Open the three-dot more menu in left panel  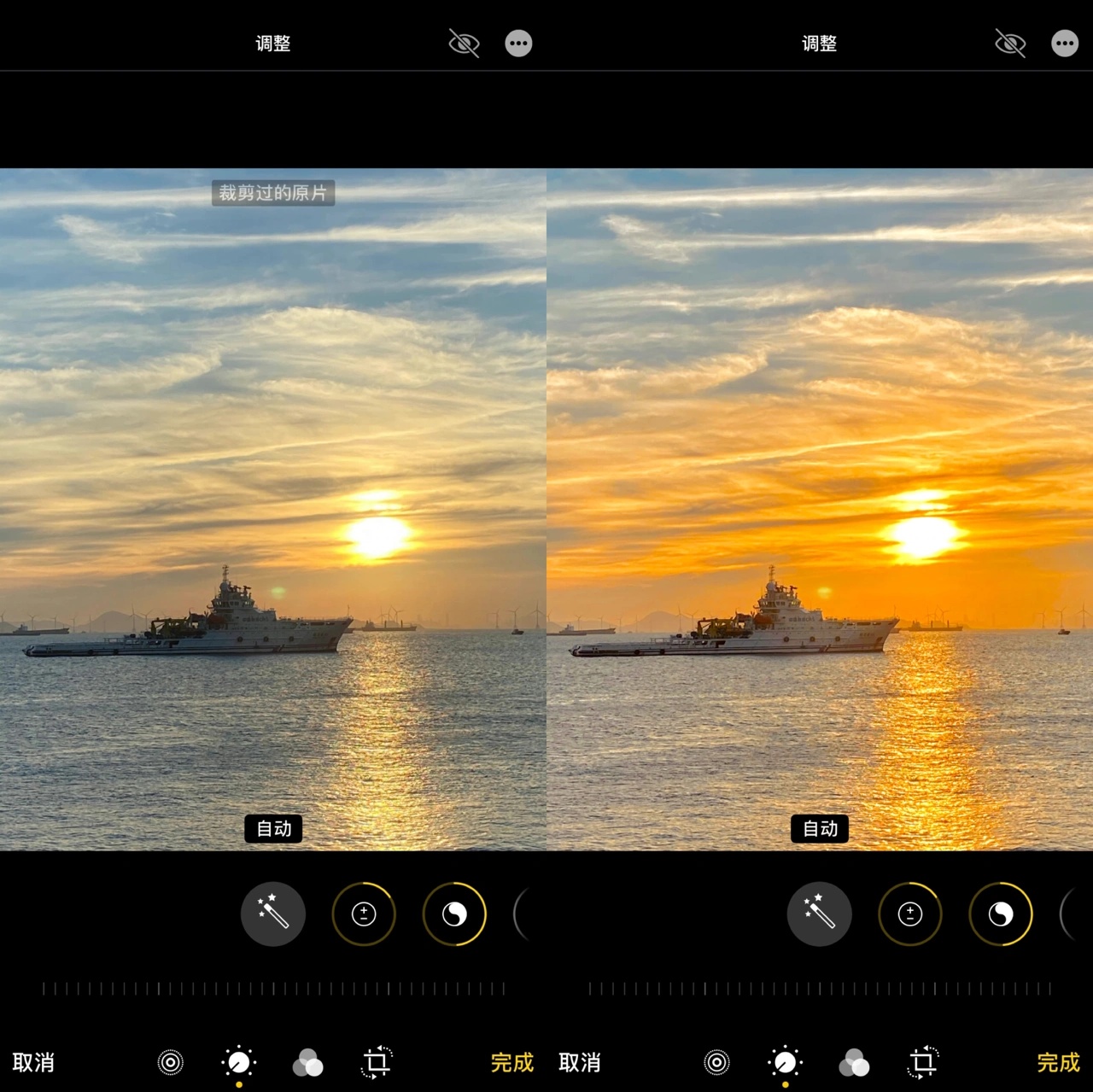[518, 44]
